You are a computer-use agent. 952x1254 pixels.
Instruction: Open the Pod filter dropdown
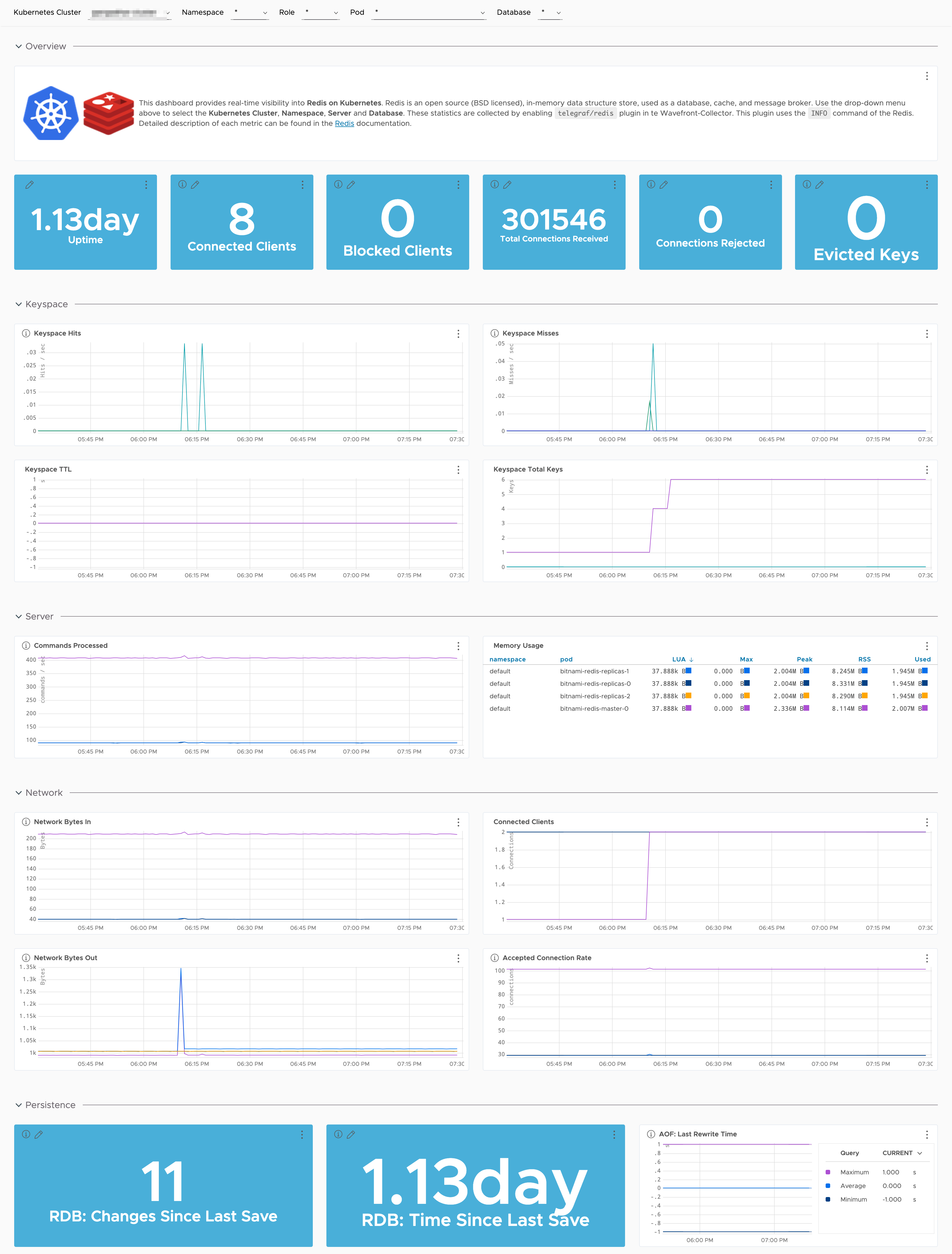click(429, 12)
